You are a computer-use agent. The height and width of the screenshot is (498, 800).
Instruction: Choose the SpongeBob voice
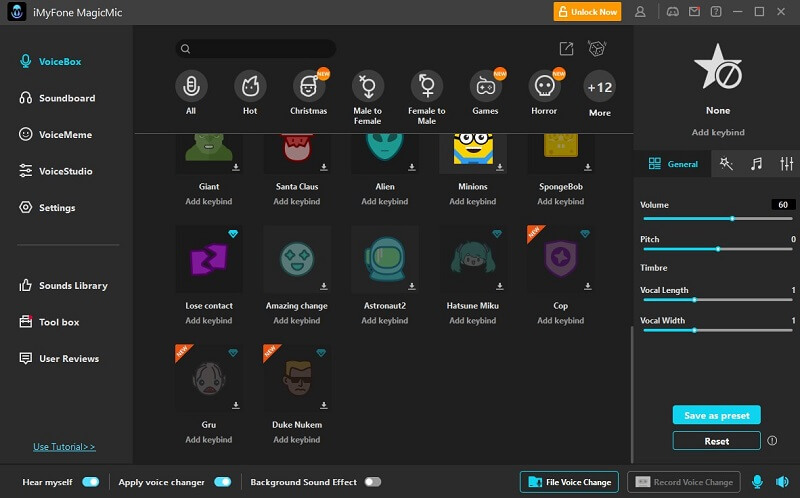[x=561, y=153]
